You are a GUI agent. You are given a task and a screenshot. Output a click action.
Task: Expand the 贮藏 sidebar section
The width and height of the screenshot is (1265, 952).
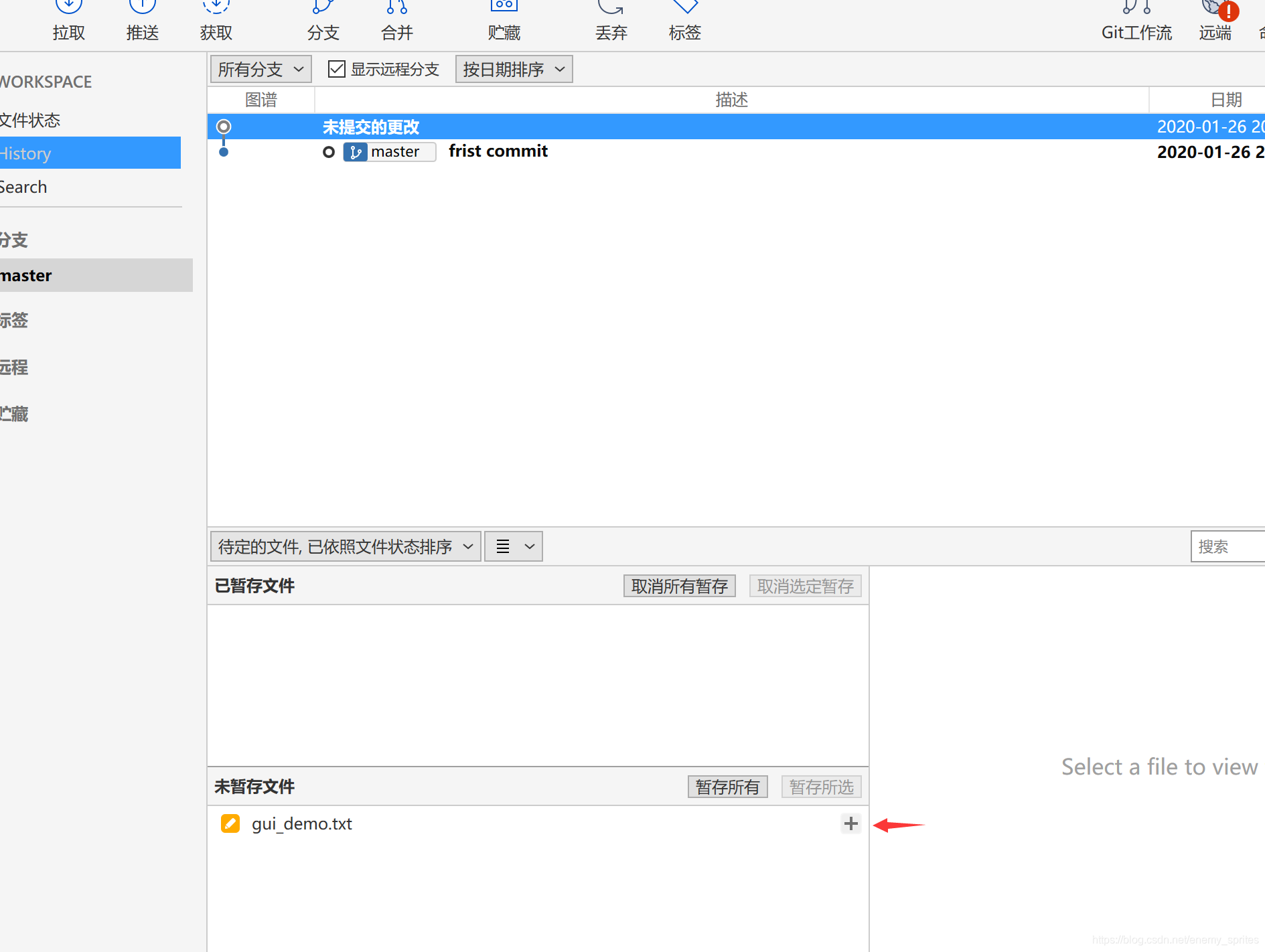point(15,414)
